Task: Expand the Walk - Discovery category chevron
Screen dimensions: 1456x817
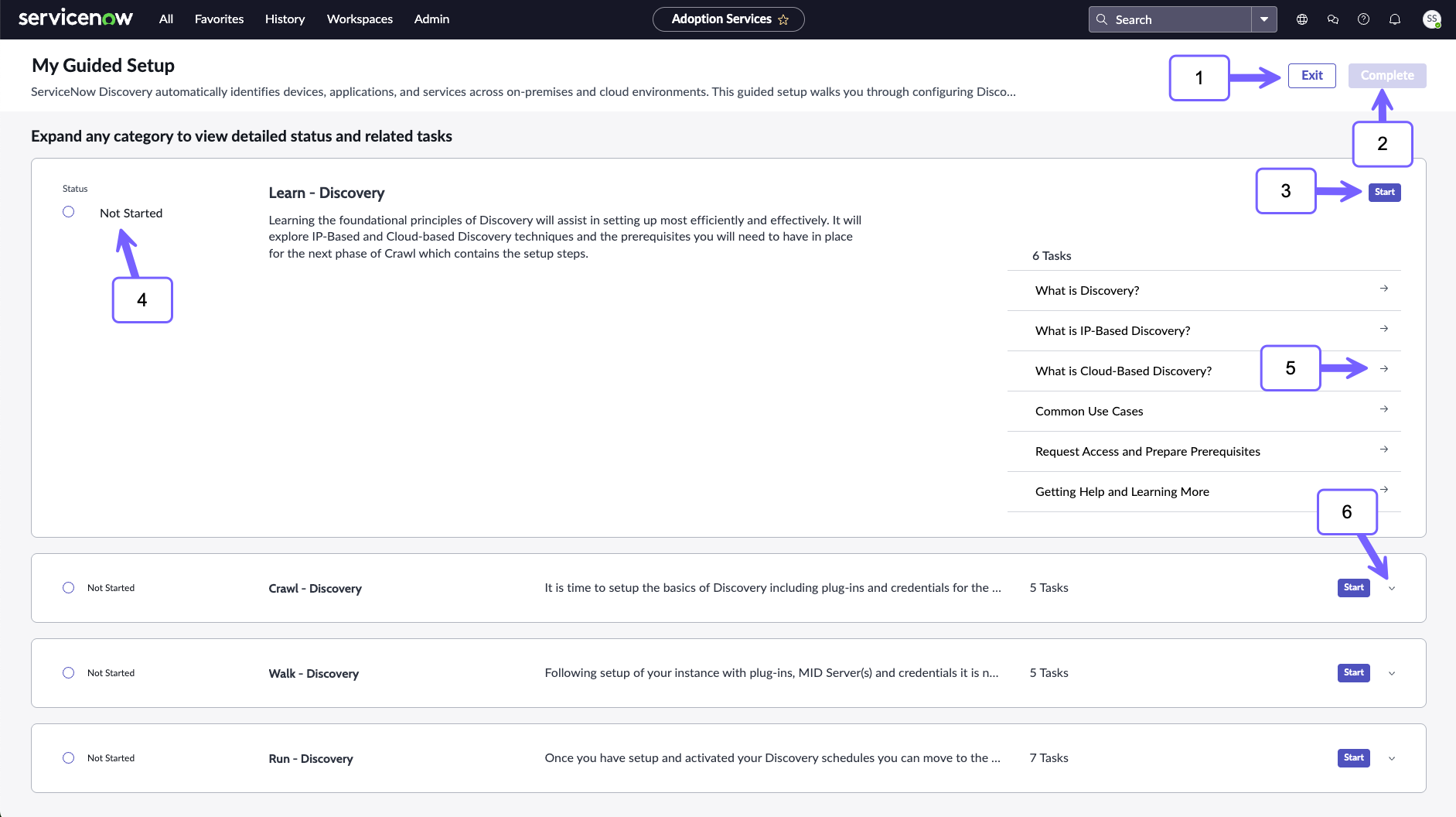Action: [1392, 673]
